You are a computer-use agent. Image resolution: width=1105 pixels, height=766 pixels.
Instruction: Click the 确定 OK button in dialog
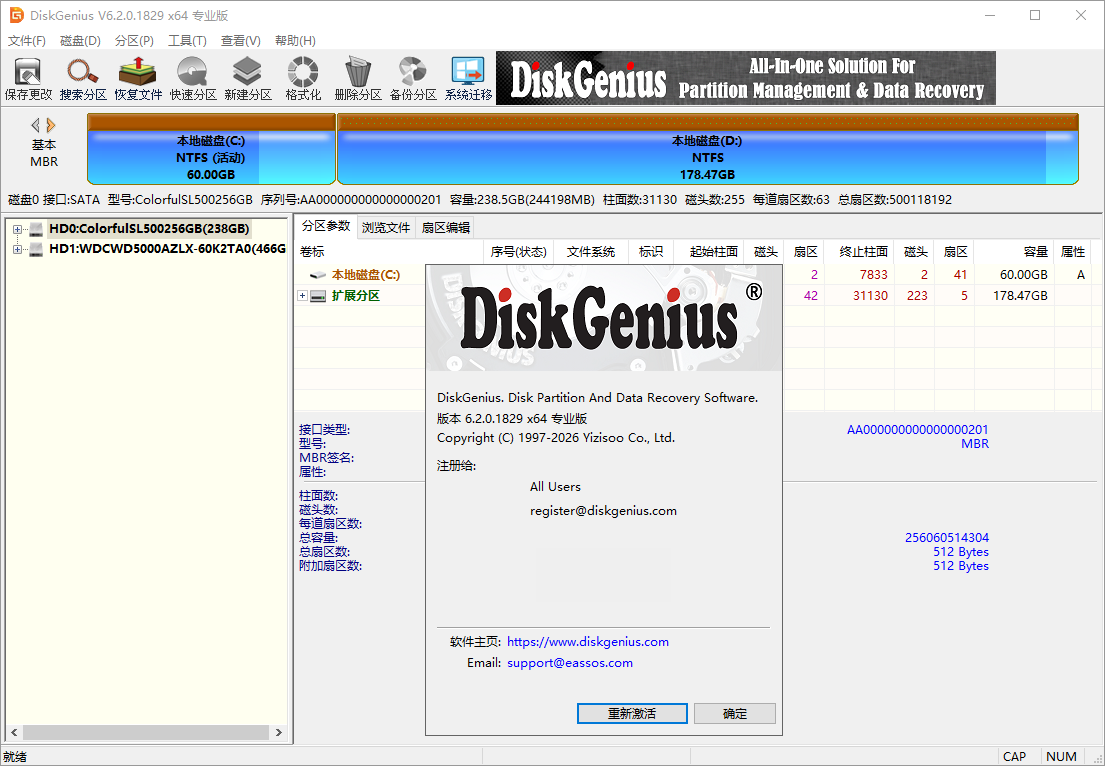[734, 713]
